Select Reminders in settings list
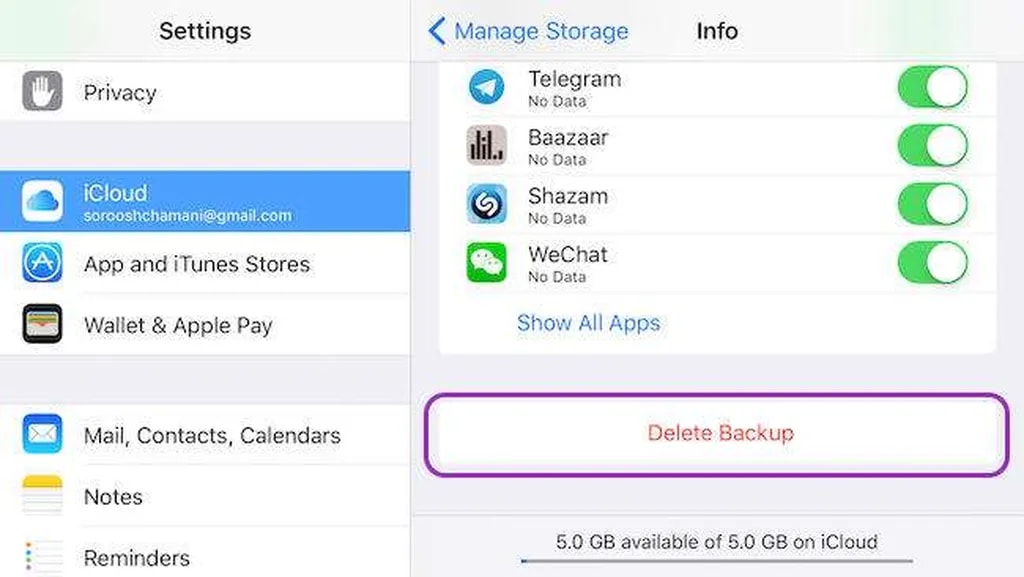The image size is (1024, 577). pyautogui.click(x=136, y=557)
